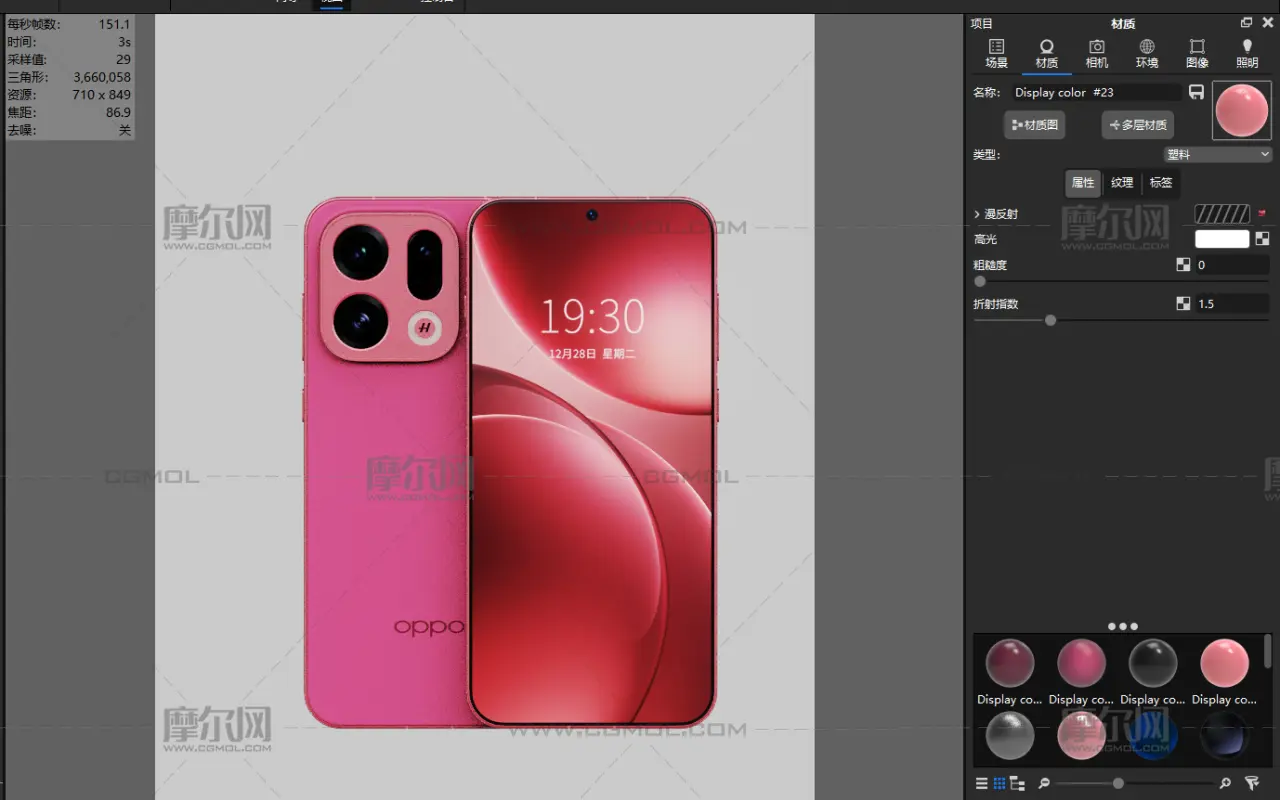1280x800 pixels.
Task: Open the Environment (环境) globe icon
Action: pyautogui.click(x=1147, y=53)
